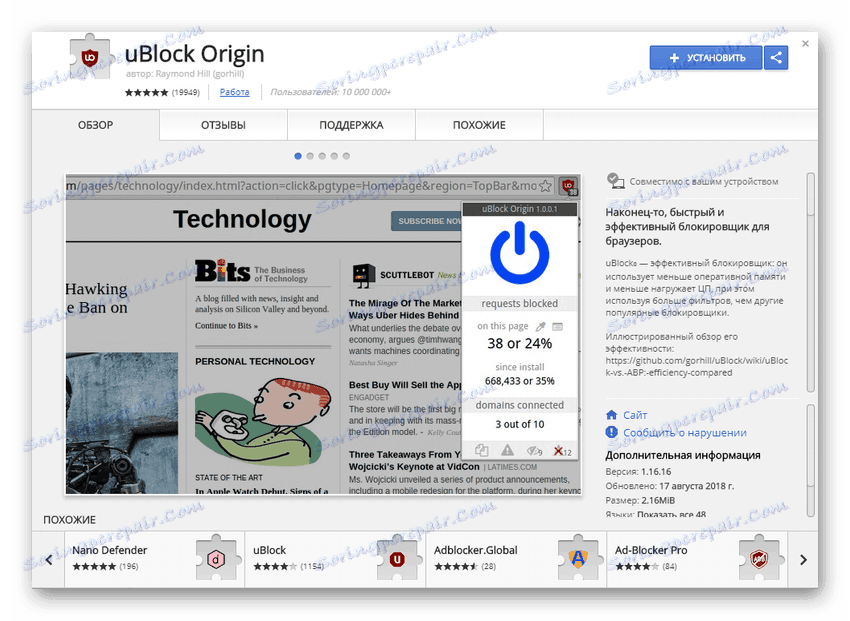The height and width of the screenshot is (621, 850).
Task: Select the second carousel dot indicator
Action: click(311, 156)
